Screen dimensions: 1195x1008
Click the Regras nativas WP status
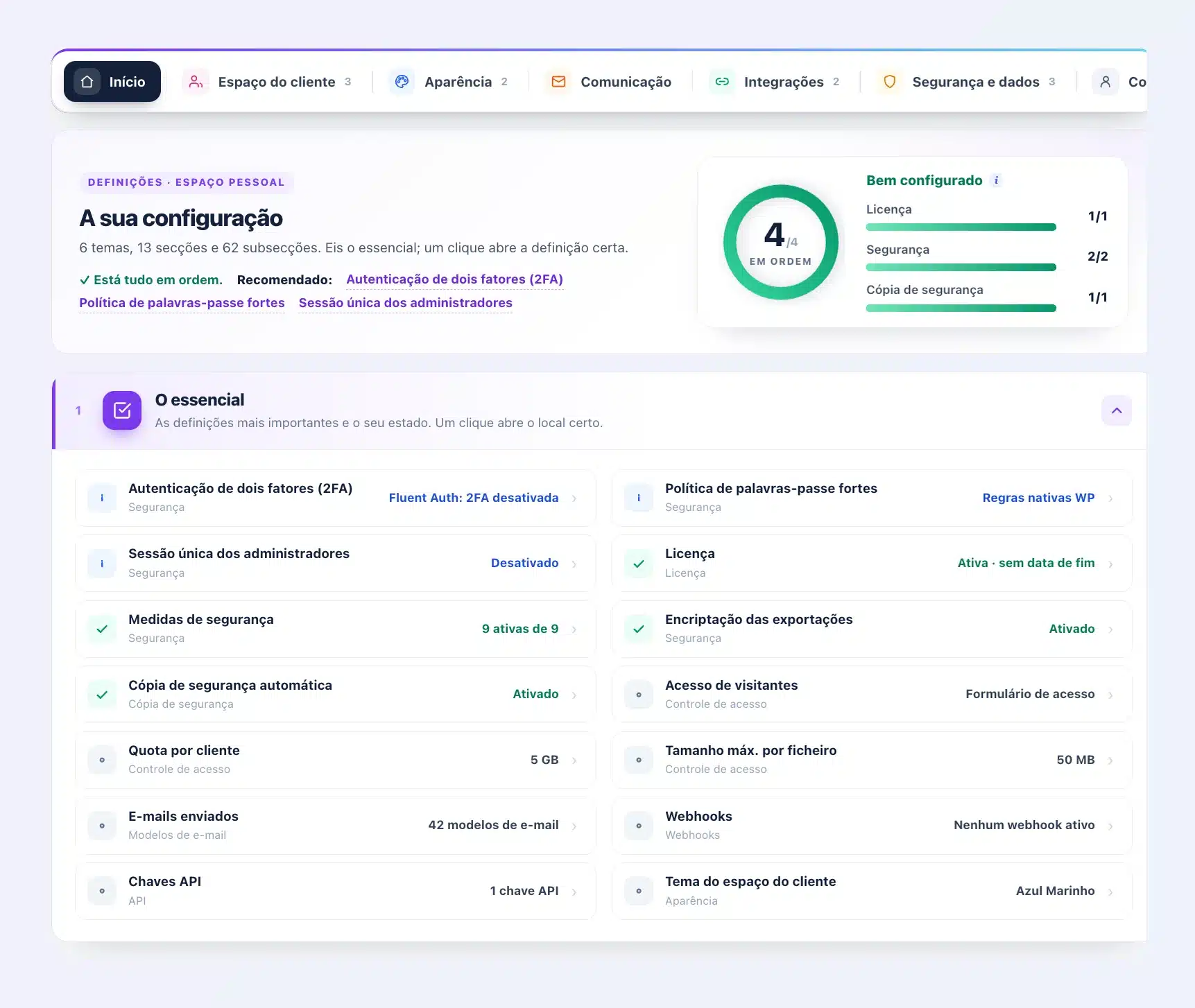[1038, 498]
